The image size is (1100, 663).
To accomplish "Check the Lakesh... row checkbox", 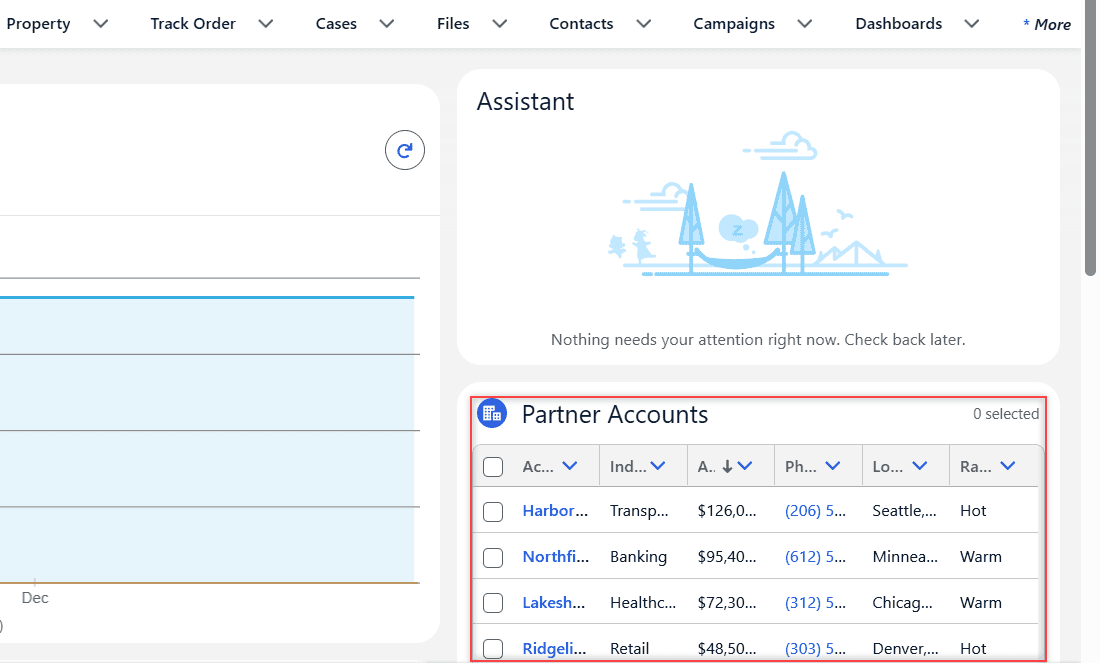I will click(x=493, y=603).
